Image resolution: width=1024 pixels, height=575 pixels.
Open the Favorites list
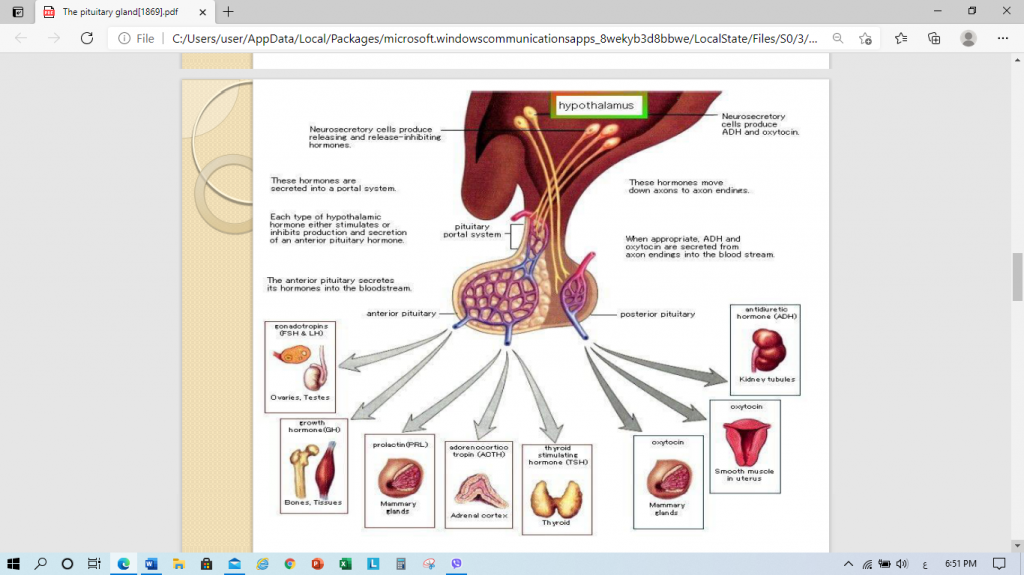click(901, 38)
